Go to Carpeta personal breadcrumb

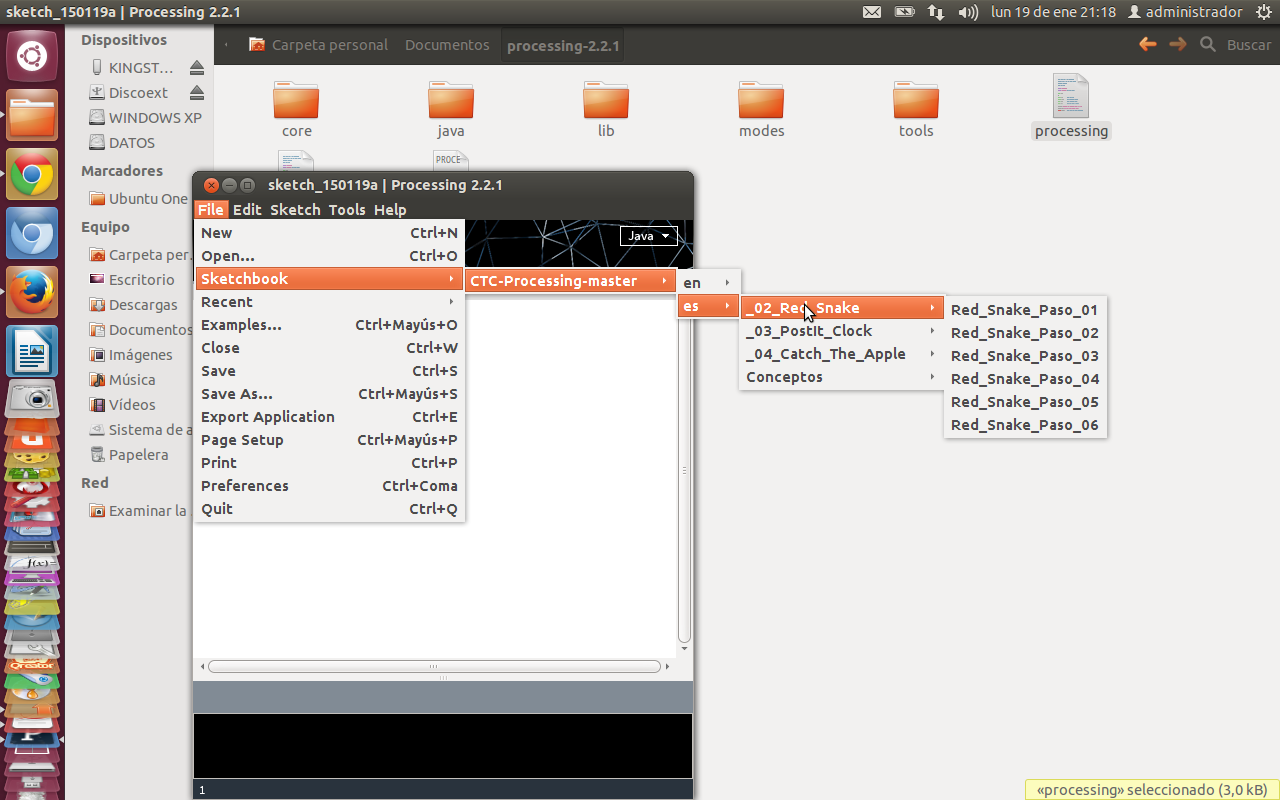pyautogui.click(x=318, y=45)
